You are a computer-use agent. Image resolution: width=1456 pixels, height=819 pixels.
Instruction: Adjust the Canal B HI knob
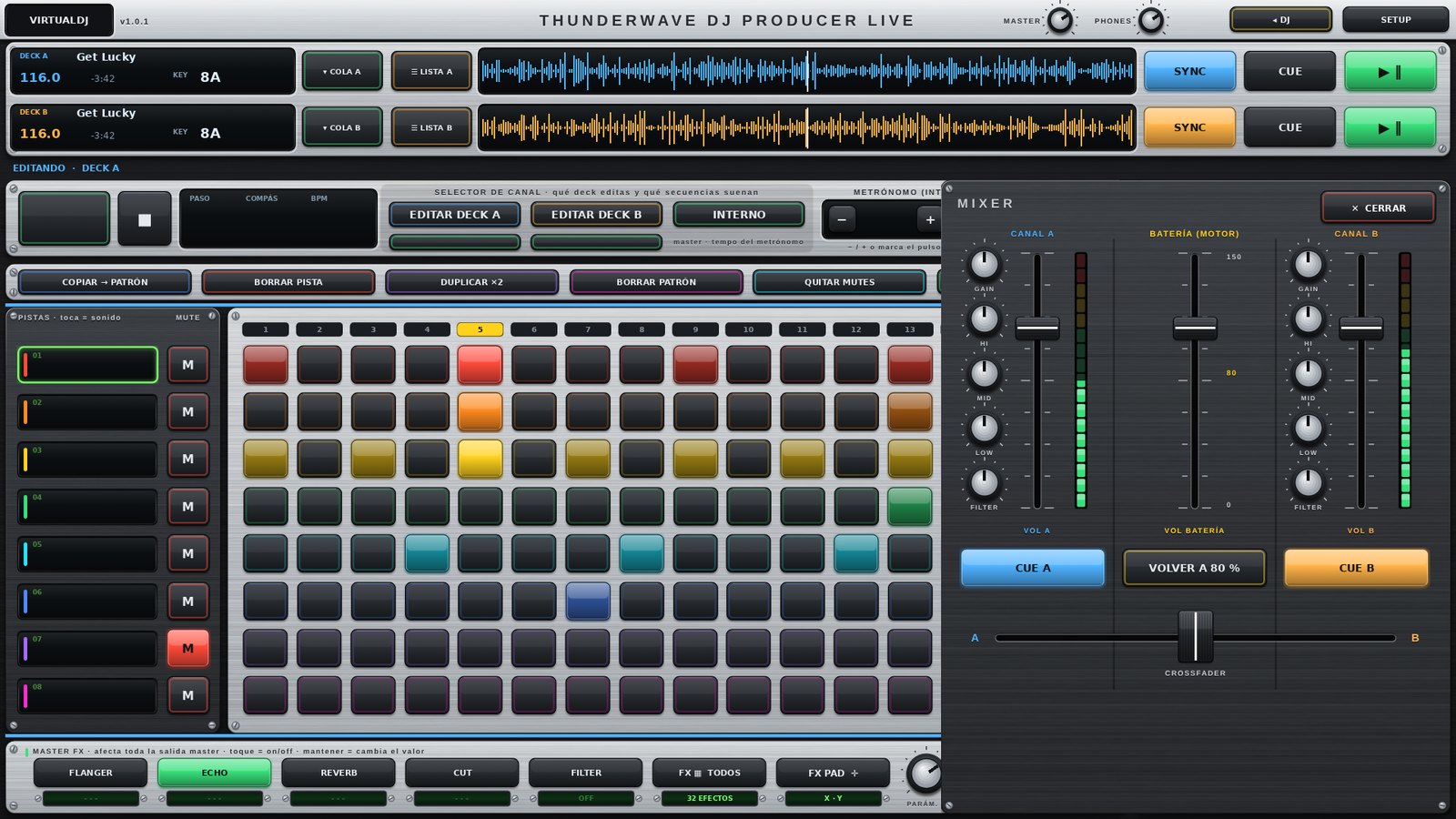pos(1308,318)
